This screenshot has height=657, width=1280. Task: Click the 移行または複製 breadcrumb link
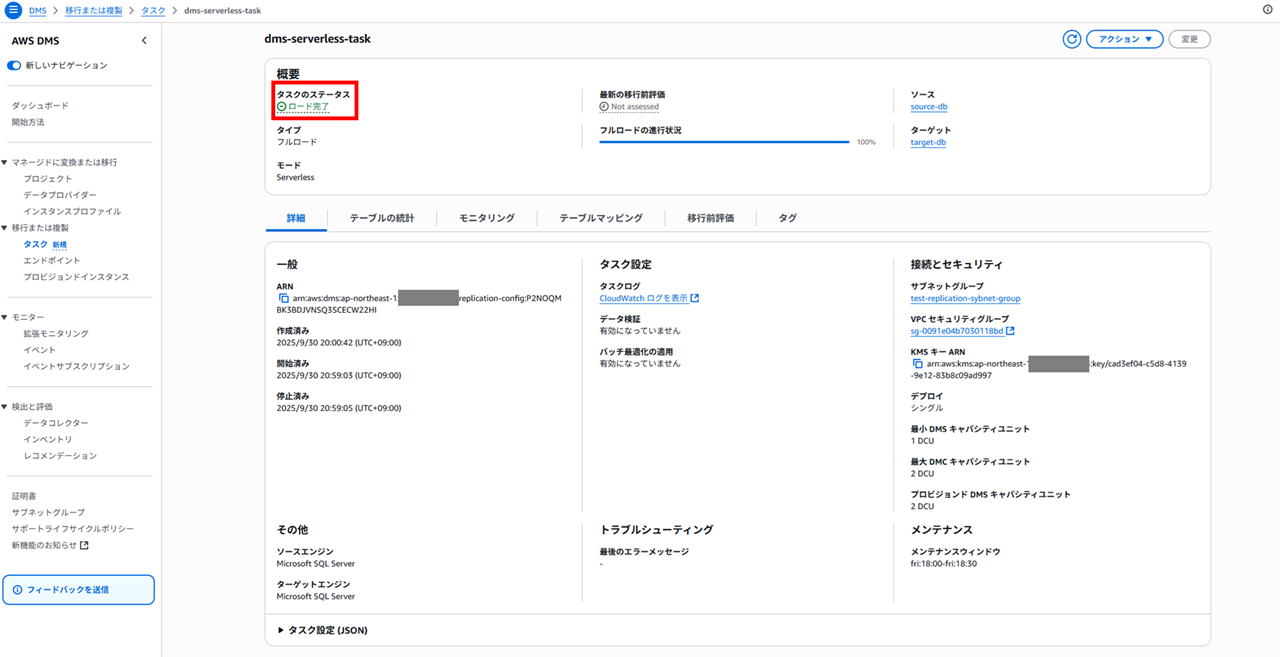pos(94,9)
